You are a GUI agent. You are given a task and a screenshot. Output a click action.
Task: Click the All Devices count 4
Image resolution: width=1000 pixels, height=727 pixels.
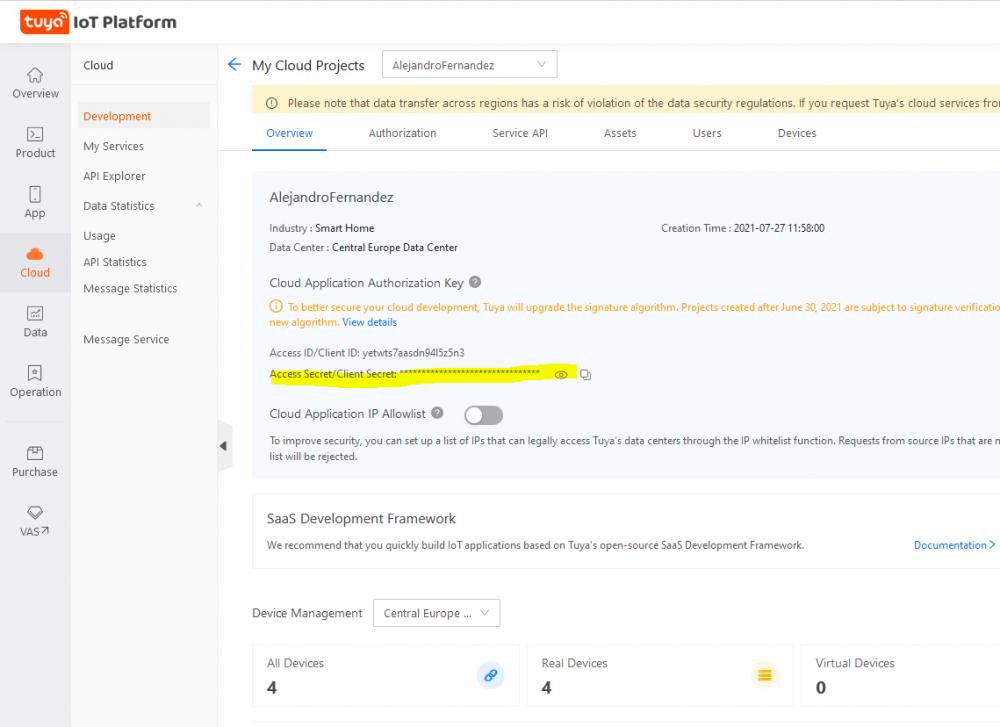[x=272, y=687]
